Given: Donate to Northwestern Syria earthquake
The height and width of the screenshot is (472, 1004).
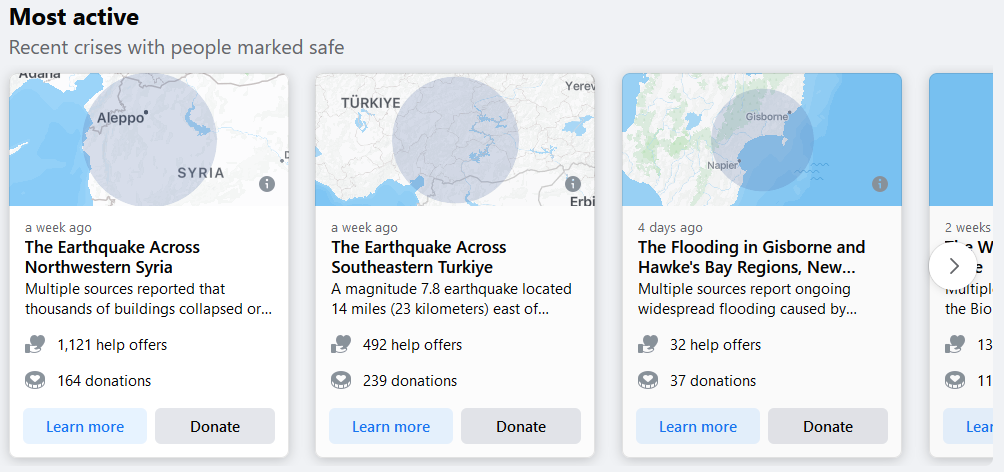Looking at the screenshot, I should click(215, 426).
